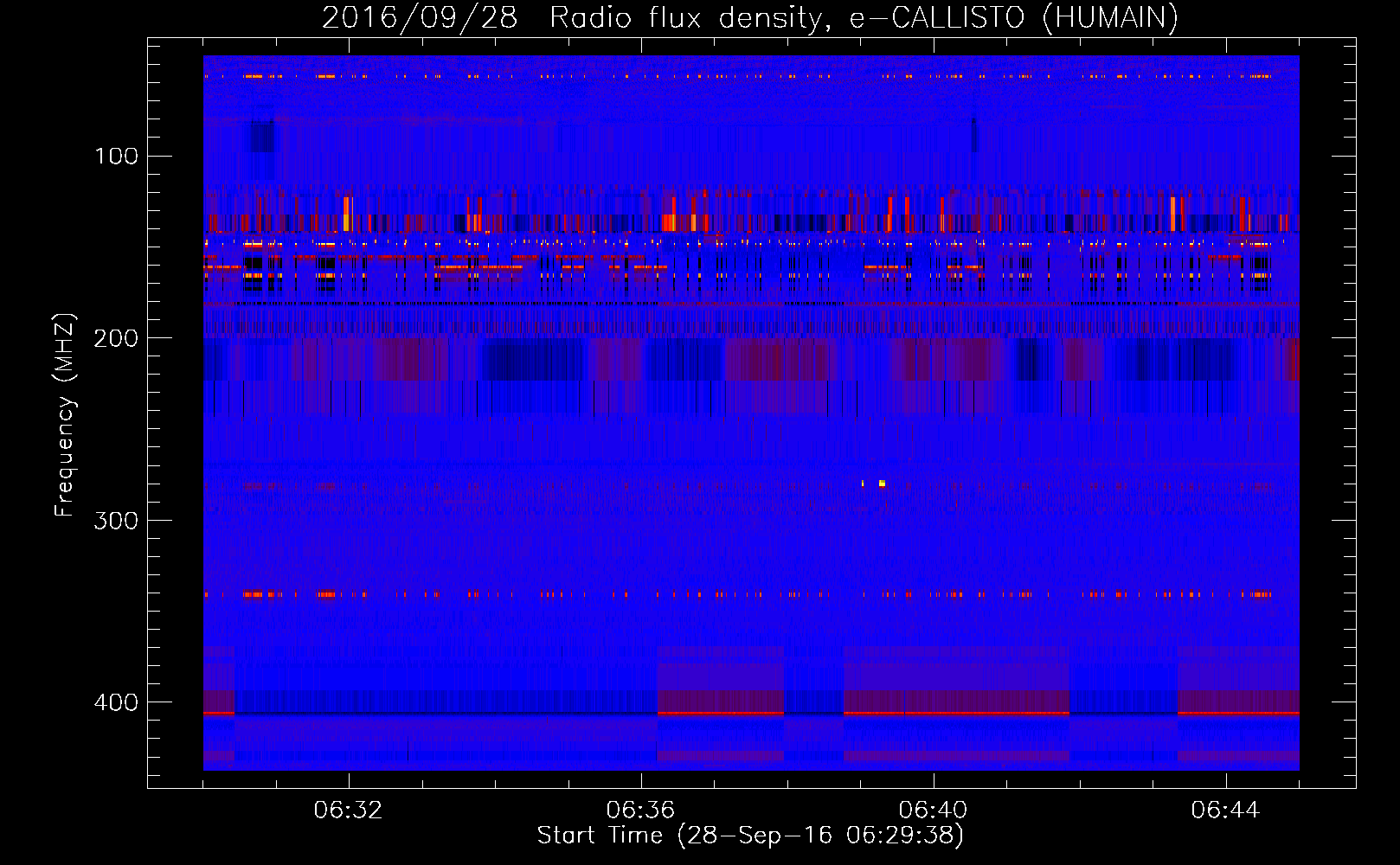The image size is (1400, 865).
Task: Click the 06:44 time tick label
Action: pos(1225,811)
